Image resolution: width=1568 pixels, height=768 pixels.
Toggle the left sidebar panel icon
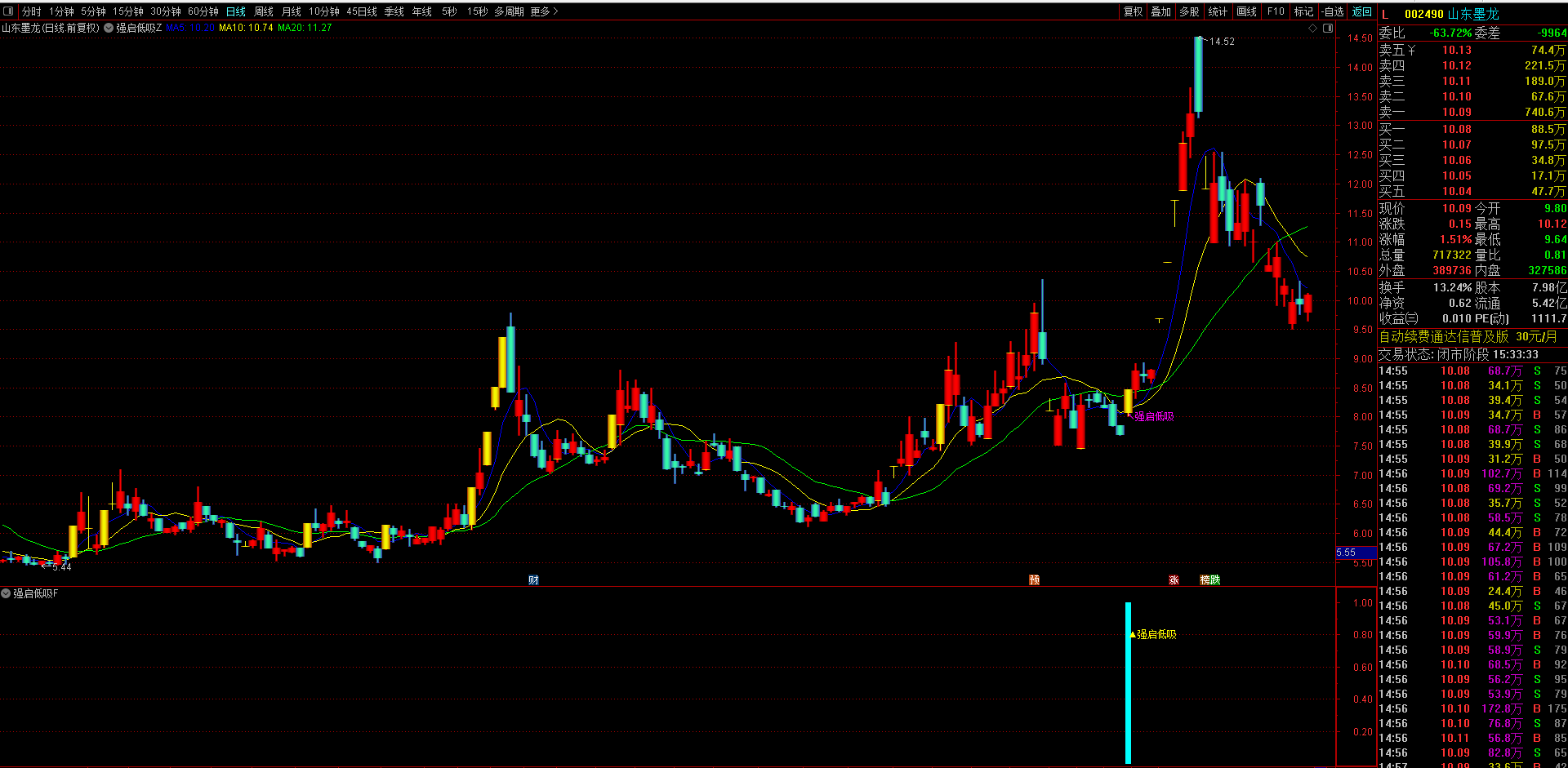pyautogui.click(x=9, y=11)
